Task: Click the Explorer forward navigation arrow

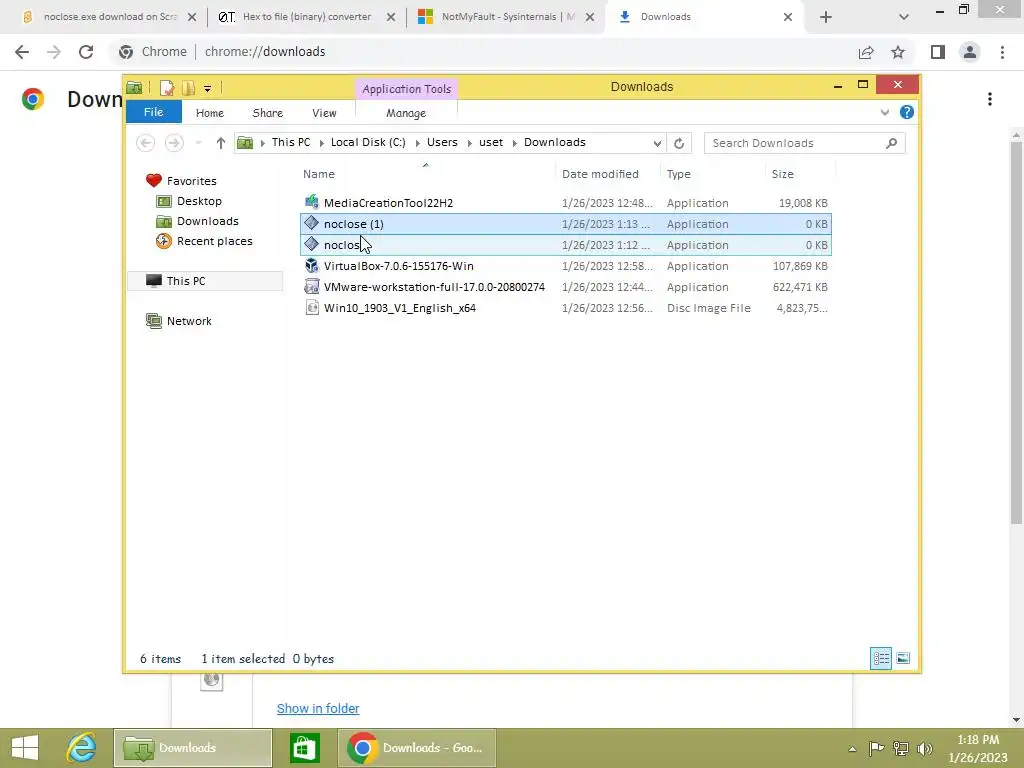Action: [x=174, y=143]
